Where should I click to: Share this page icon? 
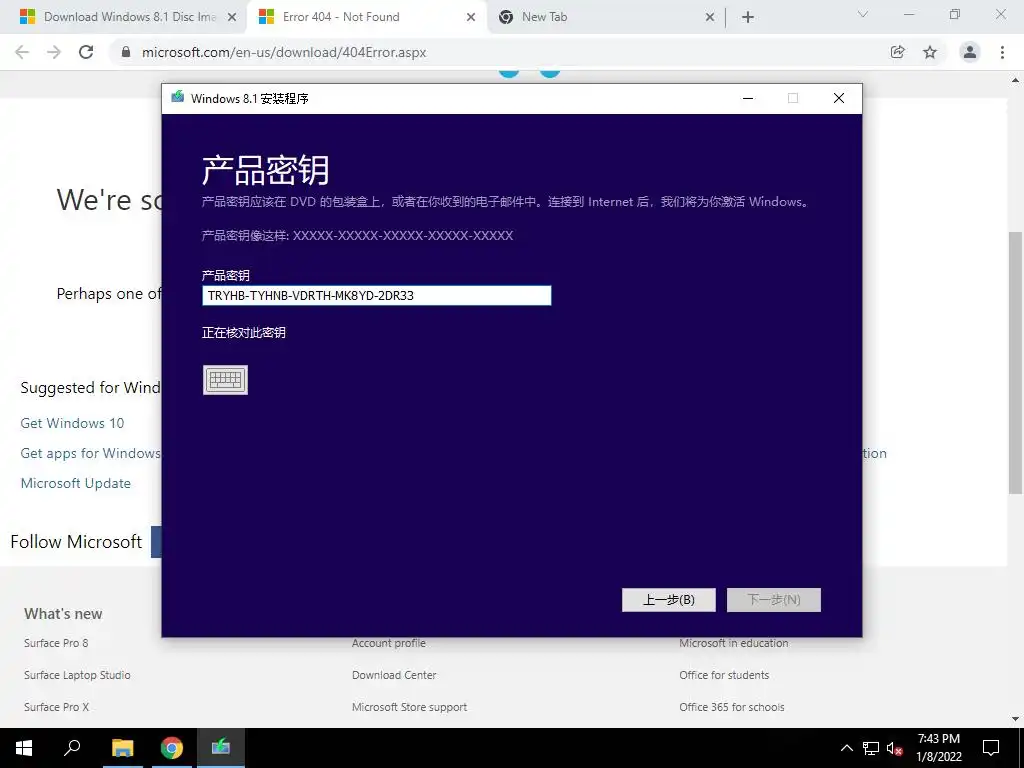pos(898,52)
